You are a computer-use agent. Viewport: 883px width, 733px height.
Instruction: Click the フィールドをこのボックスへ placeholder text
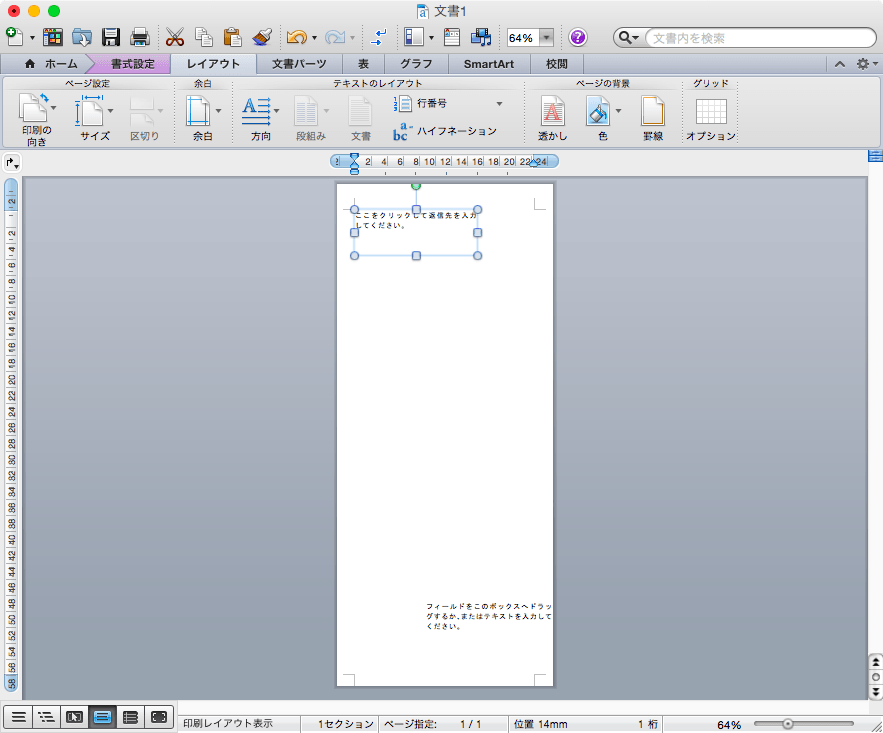click(489, 616)
